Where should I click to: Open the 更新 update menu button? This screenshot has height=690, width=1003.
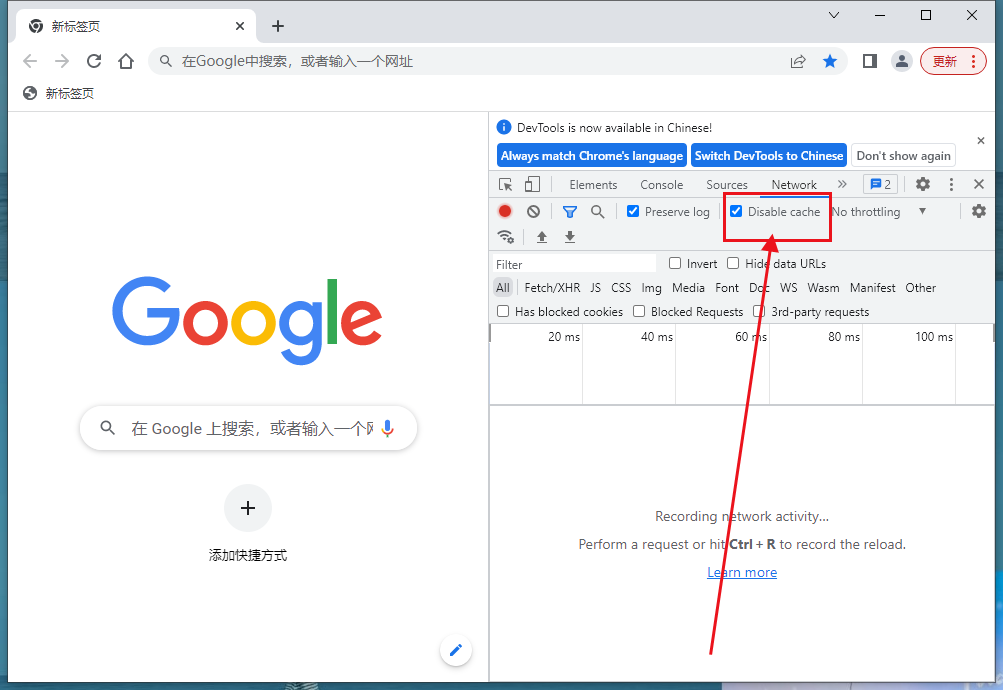pyautogui.click(x=953, y=61)
